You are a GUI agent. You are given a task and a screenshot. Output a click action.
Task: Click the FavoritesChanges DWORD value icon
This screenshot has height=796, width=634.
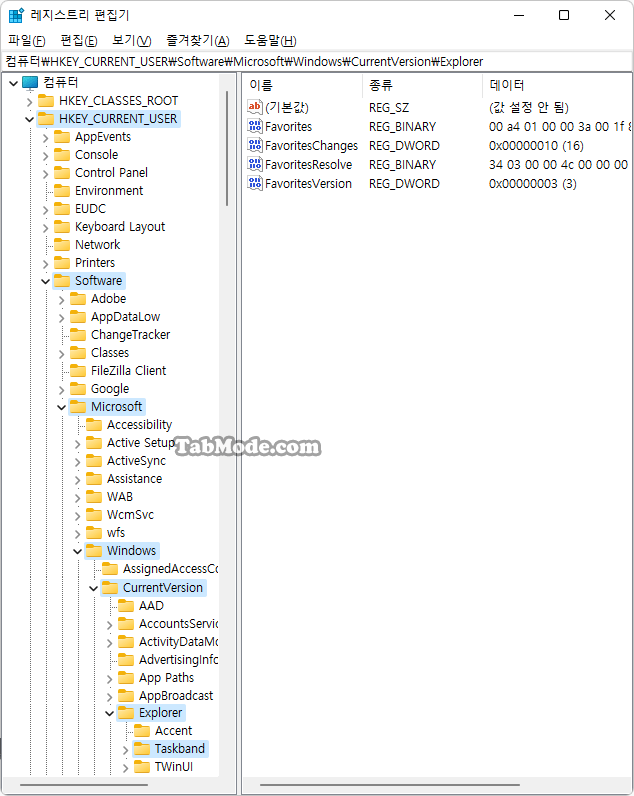coord(255,145)
